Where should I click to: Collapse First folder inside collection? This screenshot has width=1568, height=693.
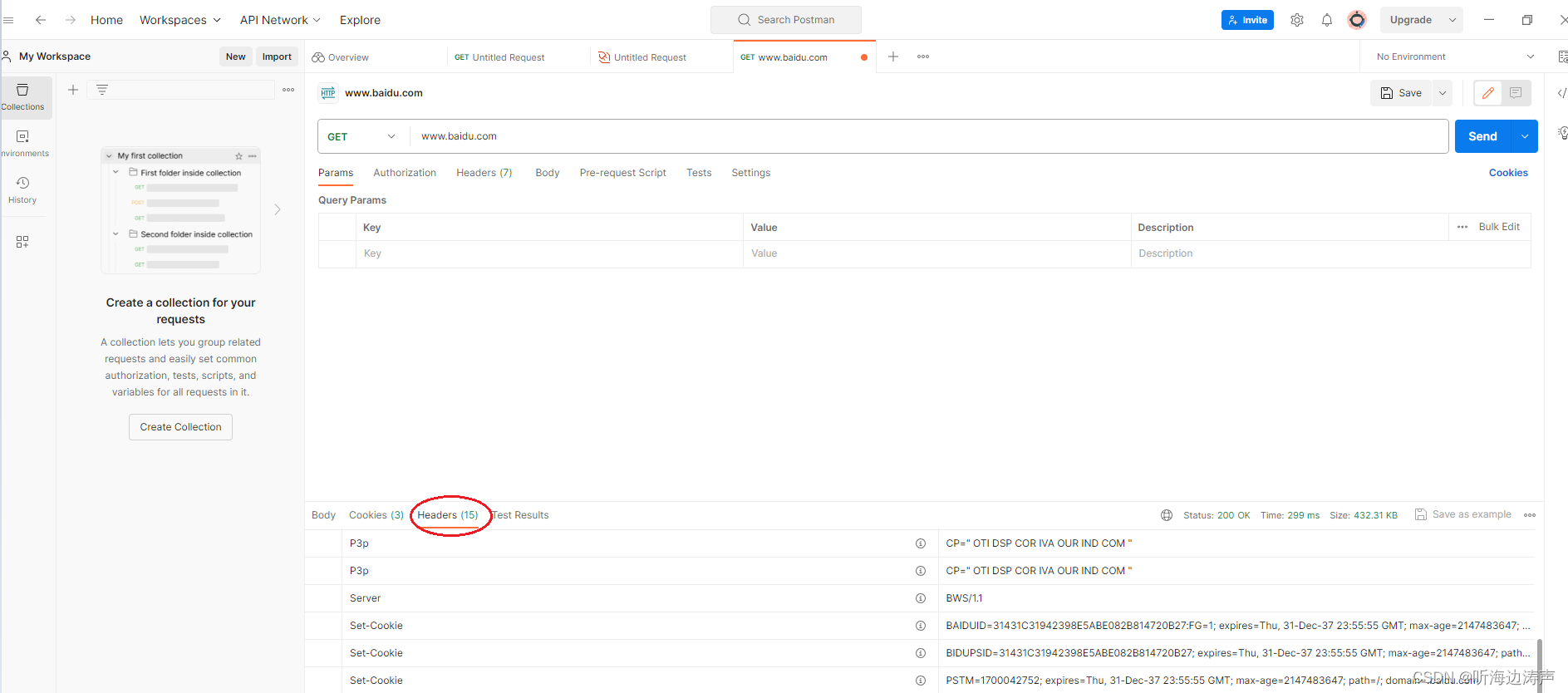click(116, 173)
